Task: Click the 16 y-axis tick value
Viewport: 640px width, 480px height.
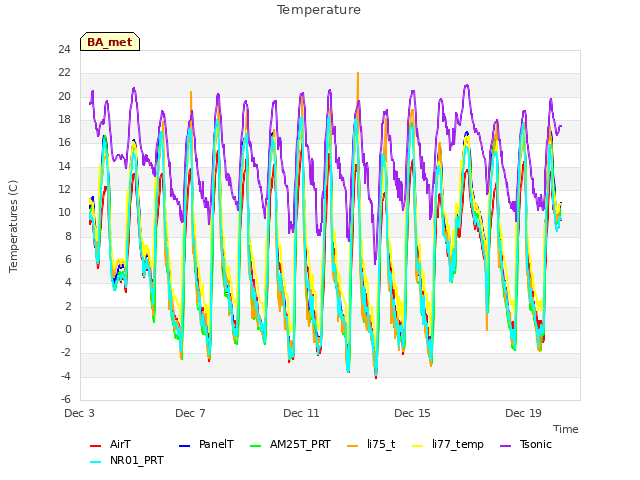Action: pyautogui.click(x=64, y=143)
